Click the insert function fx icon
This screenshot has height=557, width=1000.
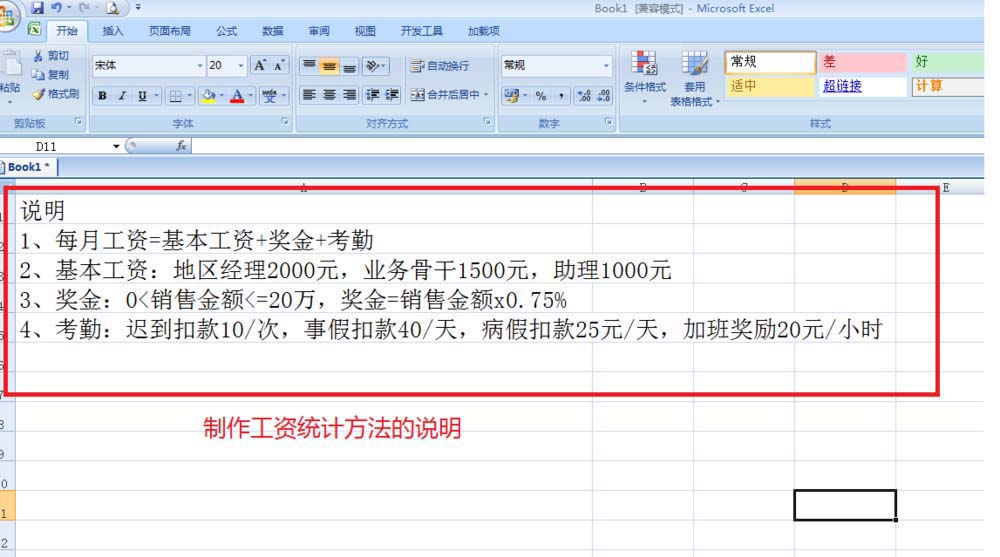pos(181,146)
